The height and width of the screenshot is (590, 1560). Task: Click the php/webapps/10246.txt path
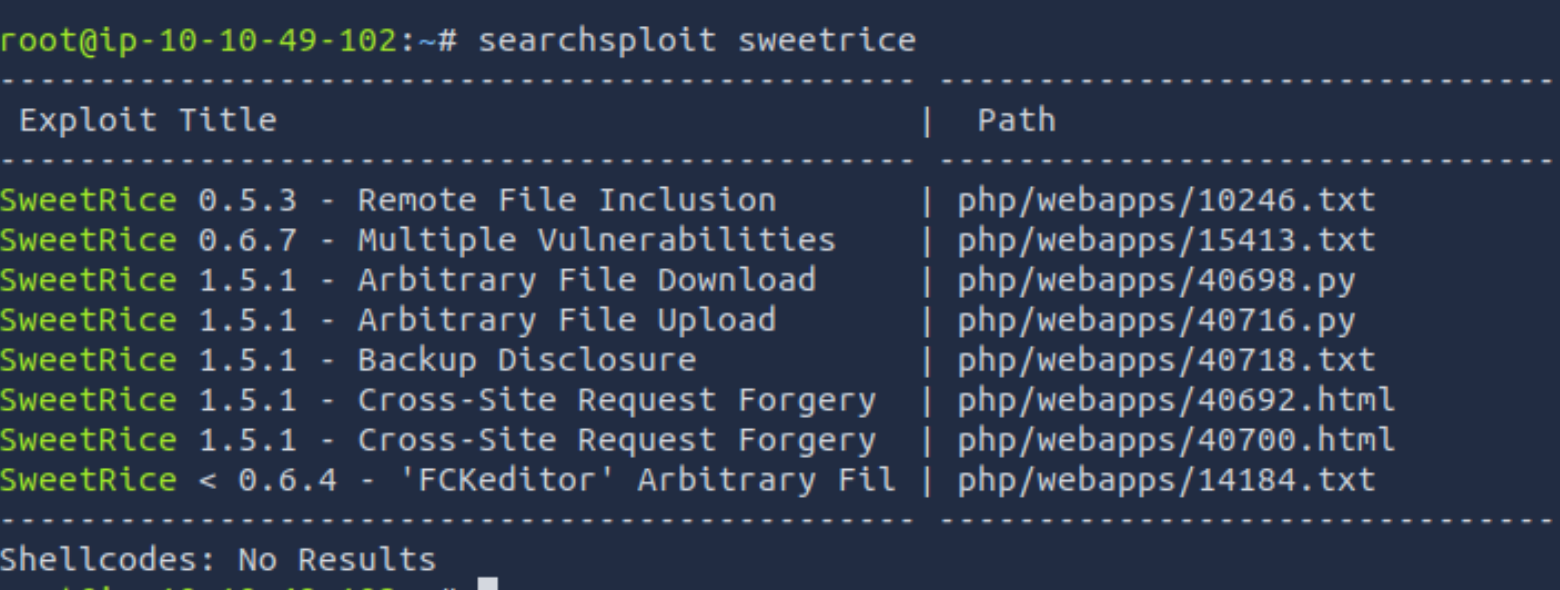pos(1166,200)
